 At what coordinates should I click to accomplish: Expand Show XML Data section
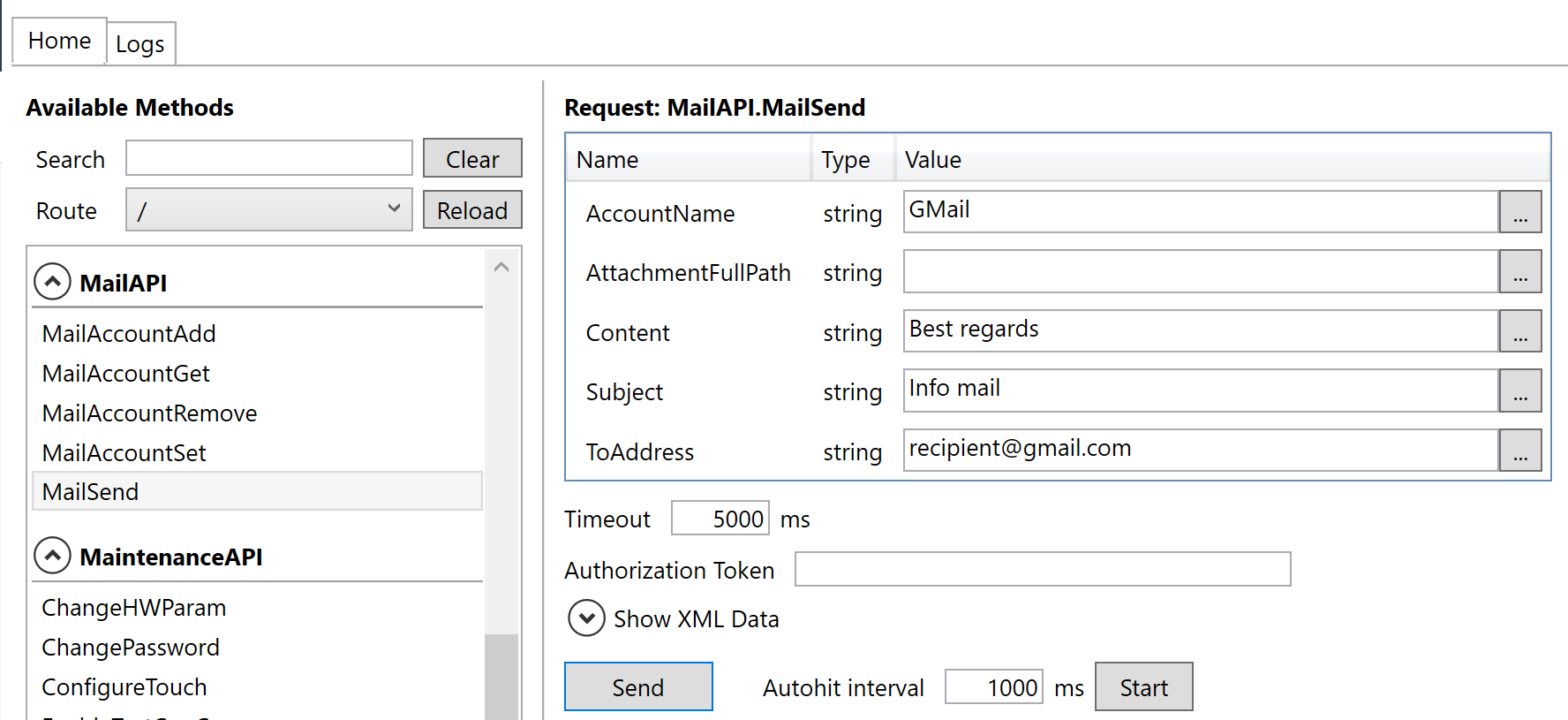(x=586, y=618)
